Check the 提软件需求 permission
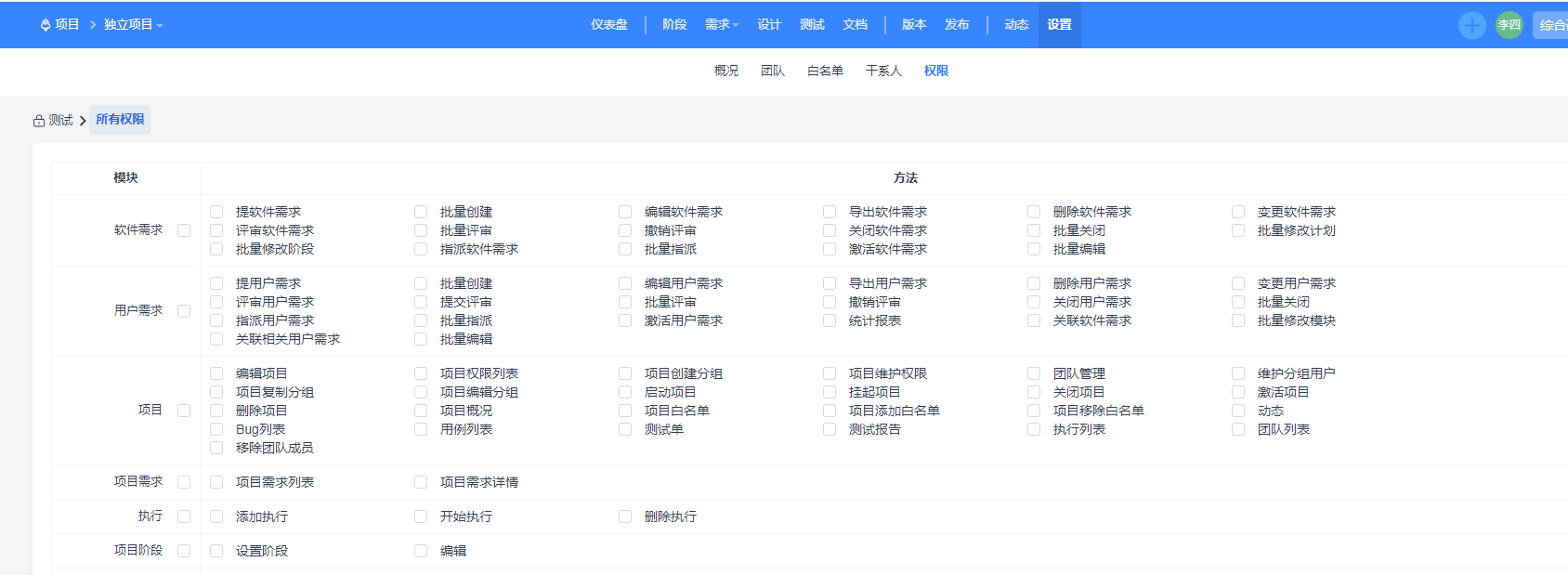 216,212
